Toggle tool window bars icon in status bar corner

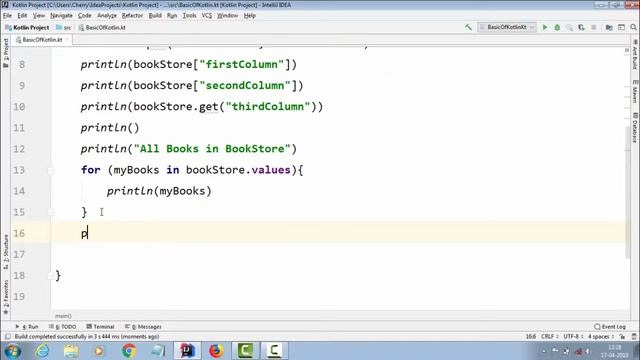pos(7,337)
